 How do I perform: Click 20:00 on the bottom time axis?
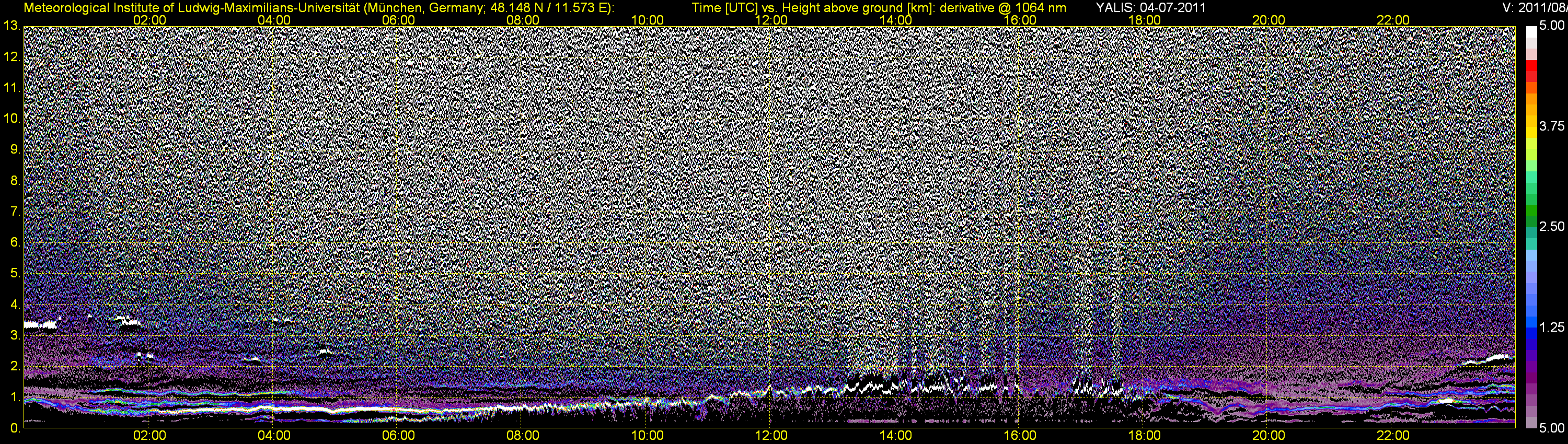coord(1269,436)
